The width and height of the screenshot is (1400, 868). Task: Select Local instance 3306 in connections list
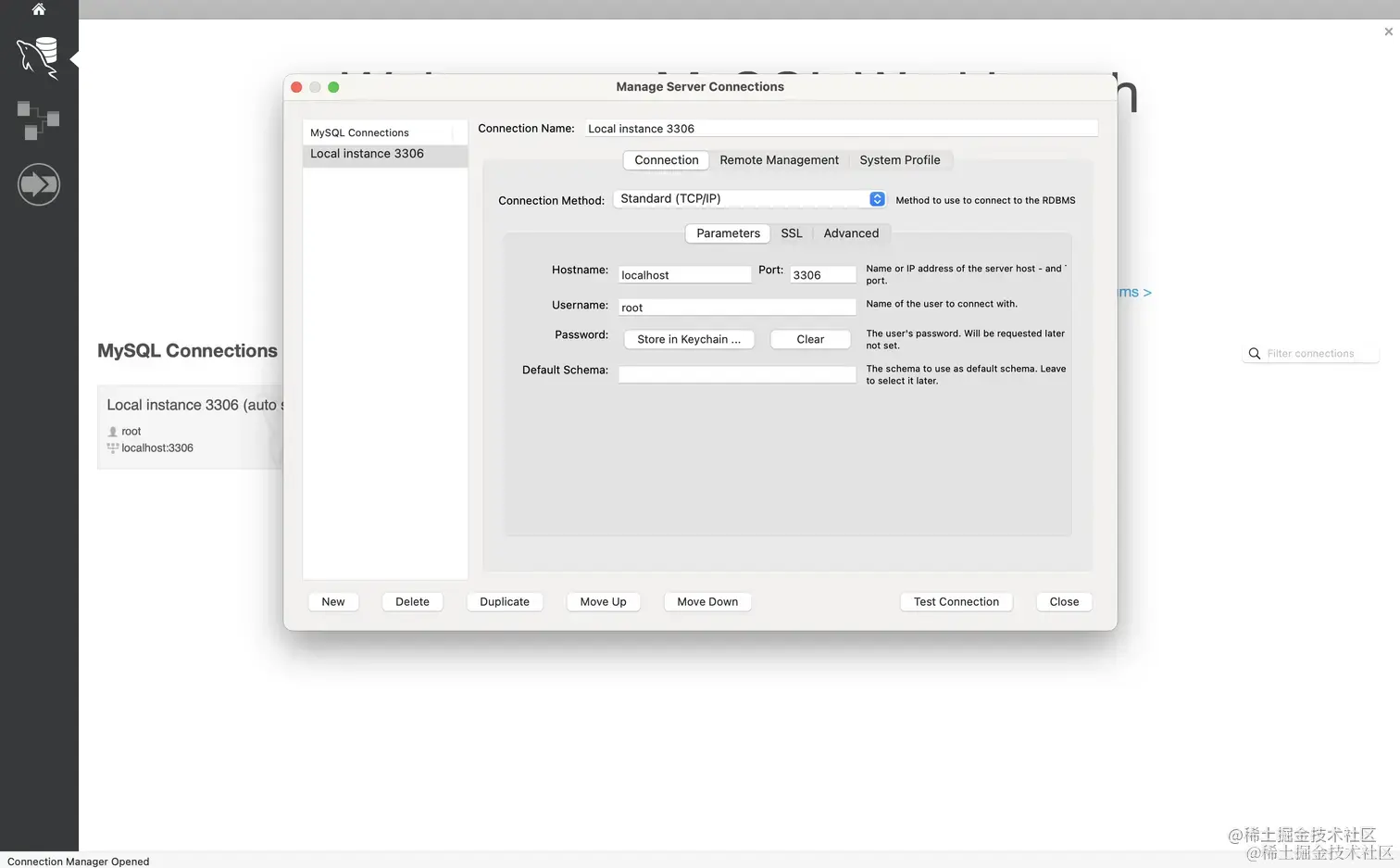click(385, 155)
